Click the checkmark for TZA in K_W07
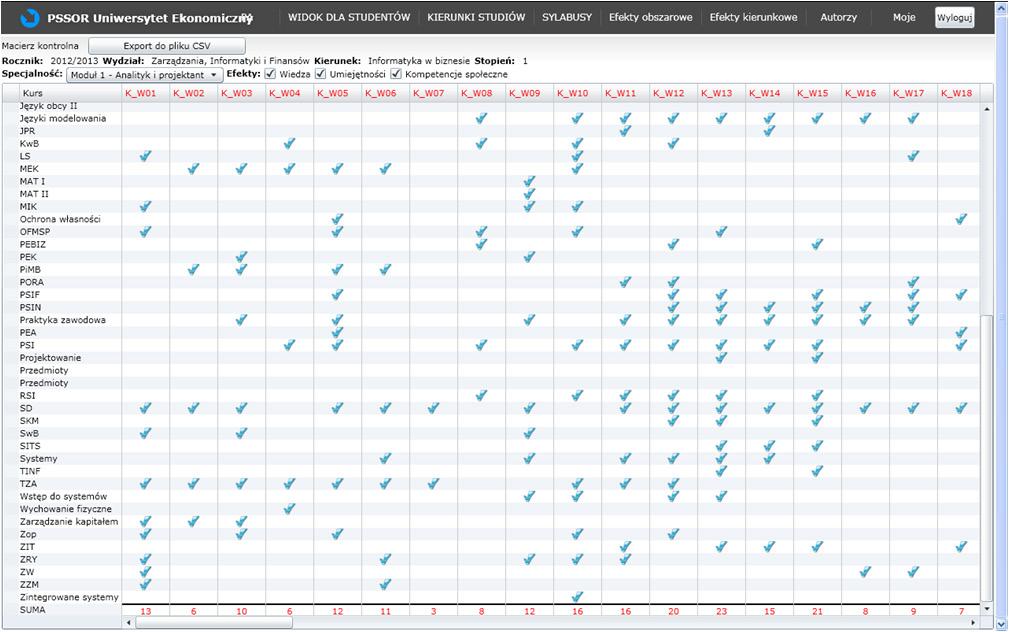 (434, 483)
